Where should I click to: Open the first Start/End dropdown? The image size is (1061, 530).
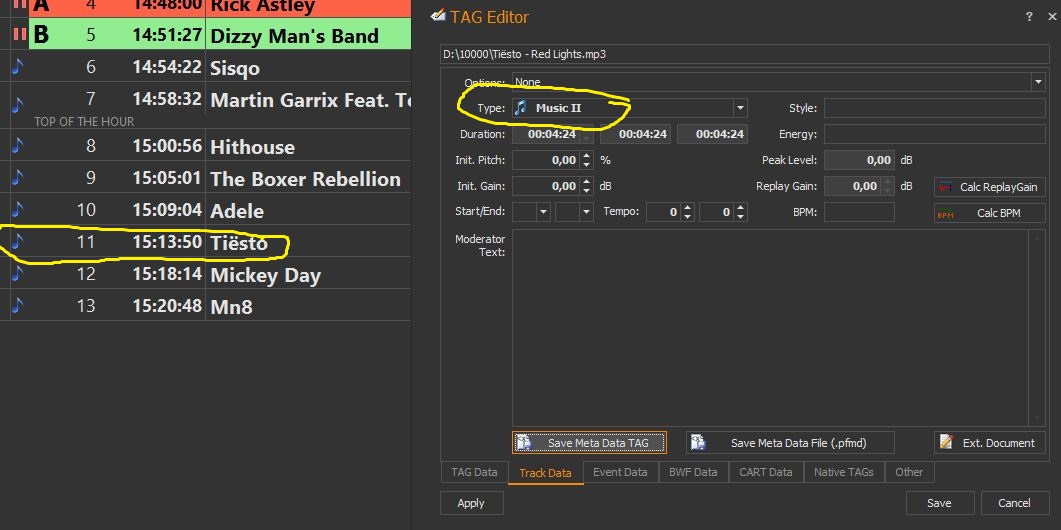[543, 212]
